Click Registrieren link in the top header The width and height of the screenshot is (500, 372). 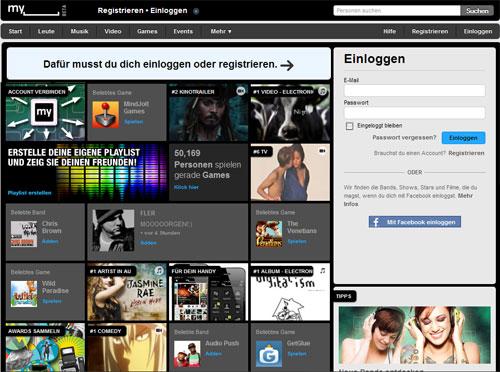coord(120,11)
